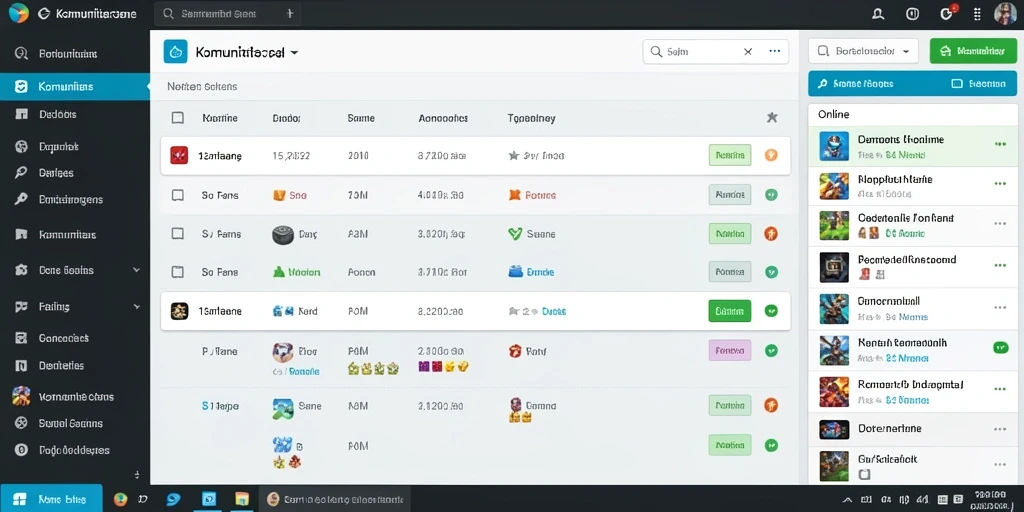Click the star icon in the table header
1024x512 pixels.
tap(772, 118)
